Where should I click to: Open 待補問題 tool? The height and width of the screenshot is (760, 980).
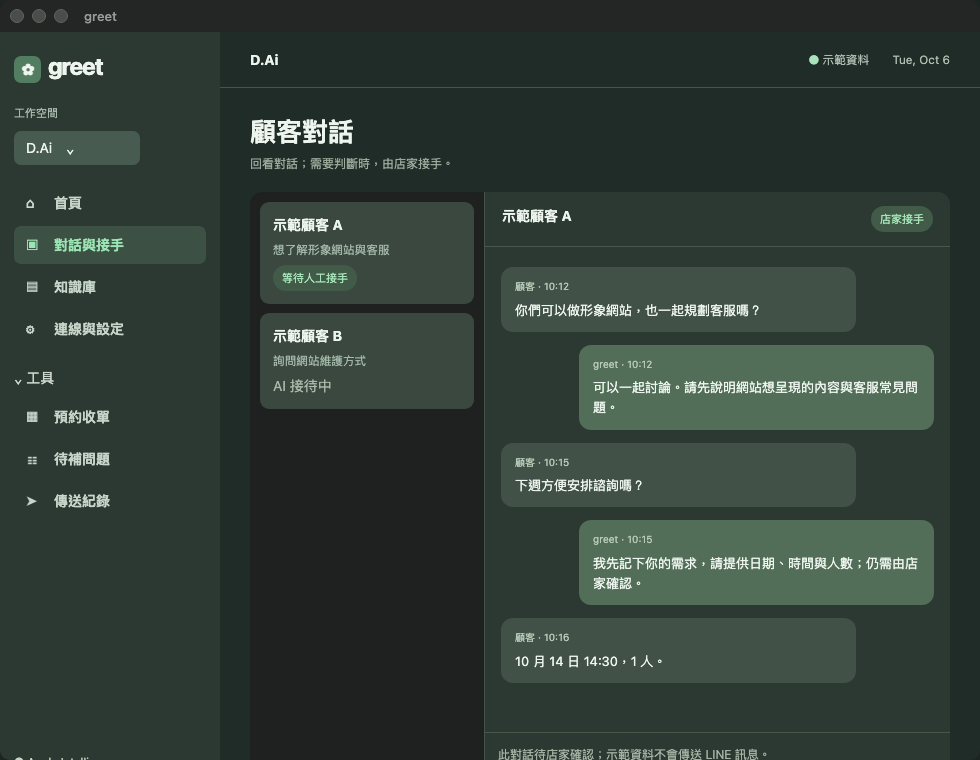(x=110, y=459)
